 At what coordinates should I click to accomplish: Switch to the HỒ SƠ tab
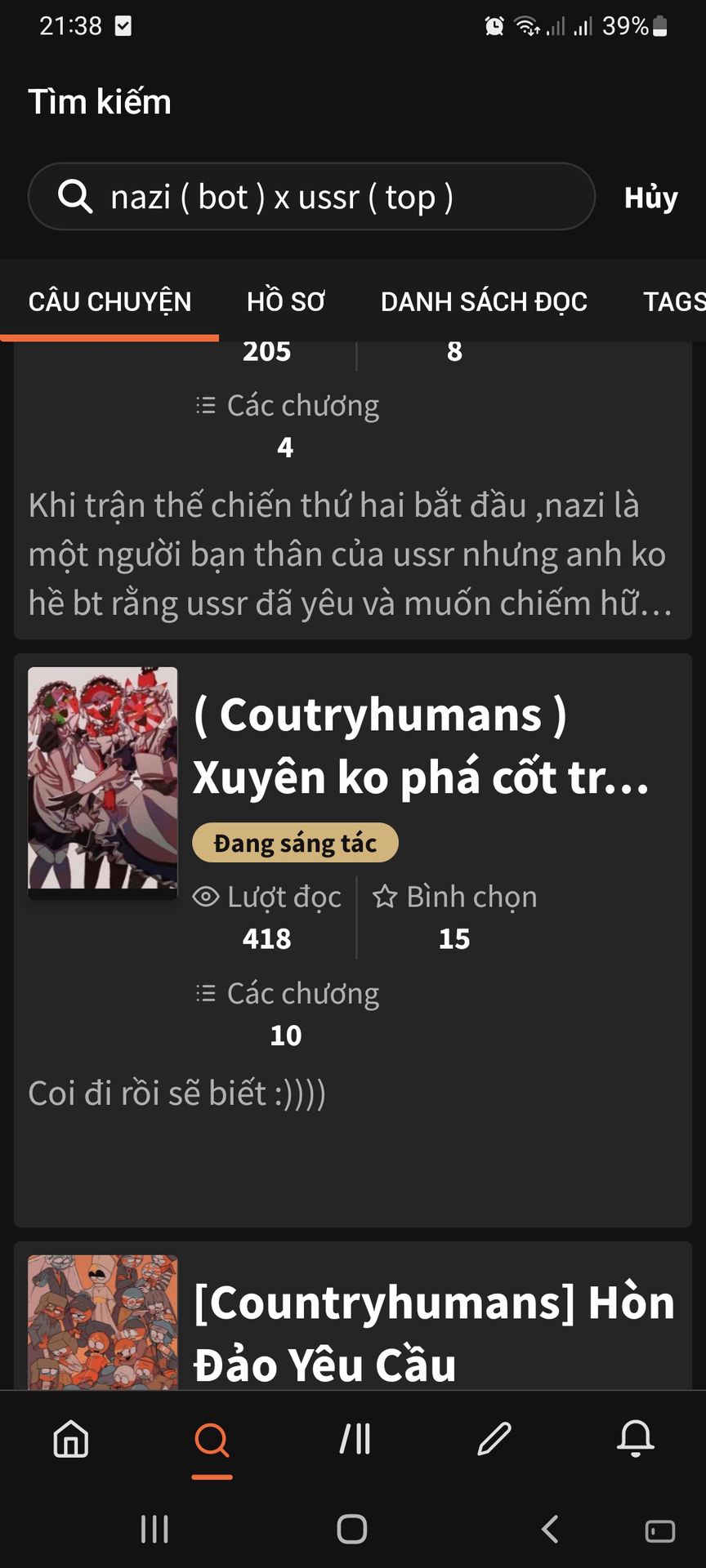click(286, 301)
